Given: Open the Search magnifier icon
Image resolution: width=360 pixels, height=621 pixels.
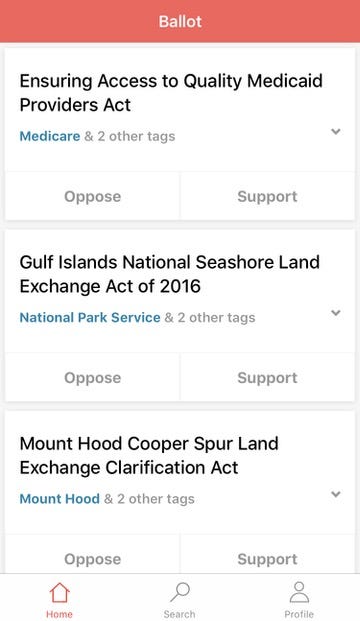Looking at the screenshot, I should point(180,592).
